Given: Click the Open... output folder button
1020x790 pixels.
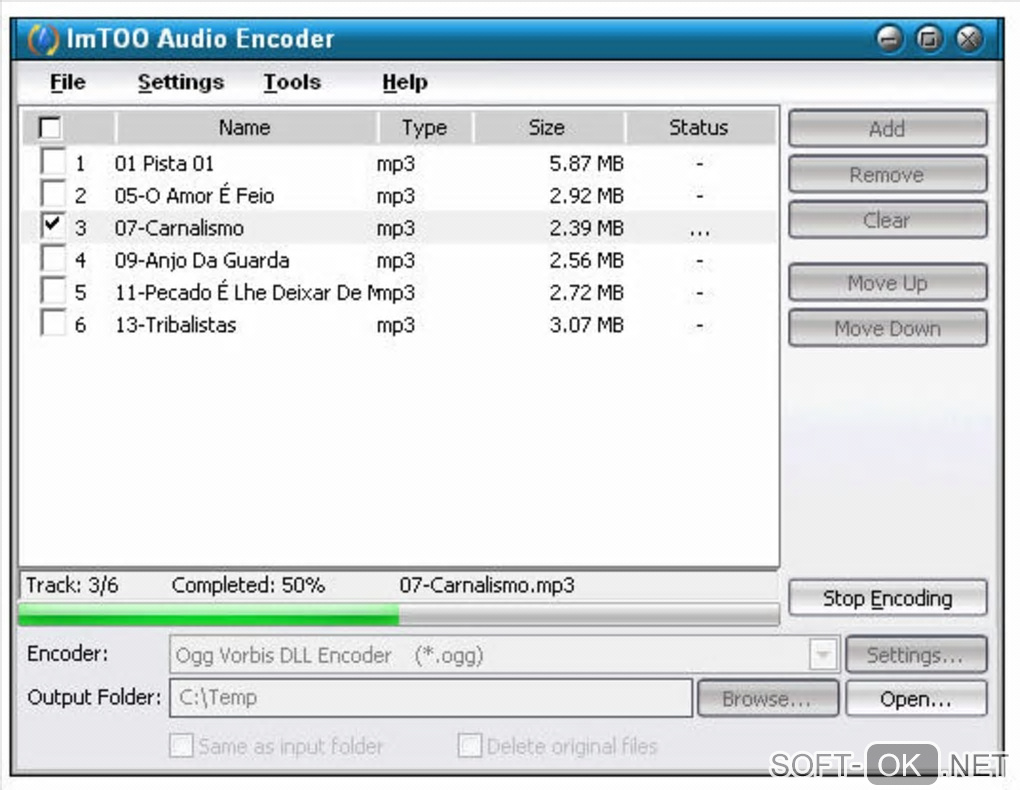Looking at the screenshot, I should (x=916, y=699).
